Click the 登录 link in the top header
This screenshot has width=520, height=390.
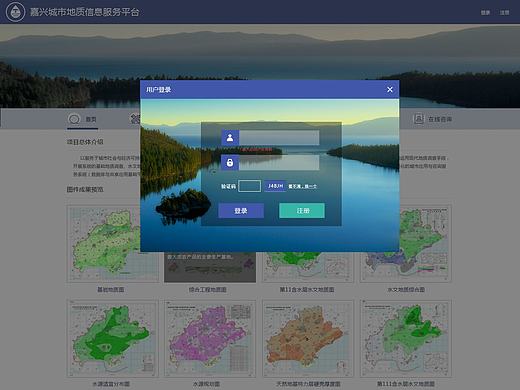(485, 12)
